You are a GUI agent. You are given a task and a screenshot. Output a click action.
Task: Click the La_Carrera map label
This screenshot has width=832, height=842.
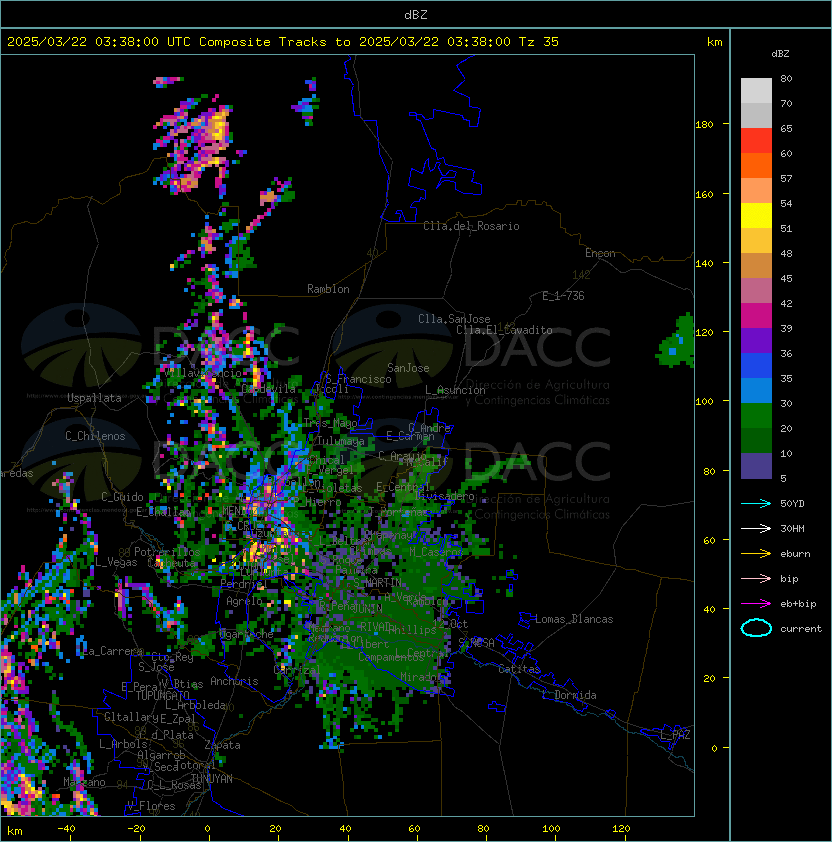click(112, 651)
